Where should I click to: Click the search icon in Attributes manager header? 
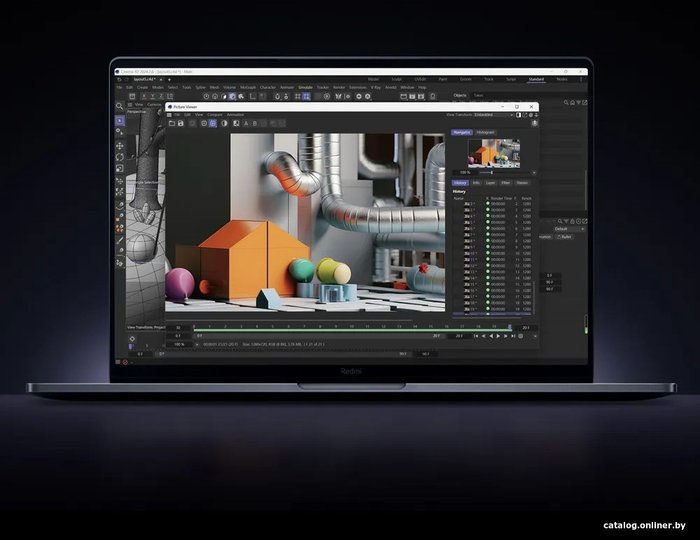[x=560, y=221]
